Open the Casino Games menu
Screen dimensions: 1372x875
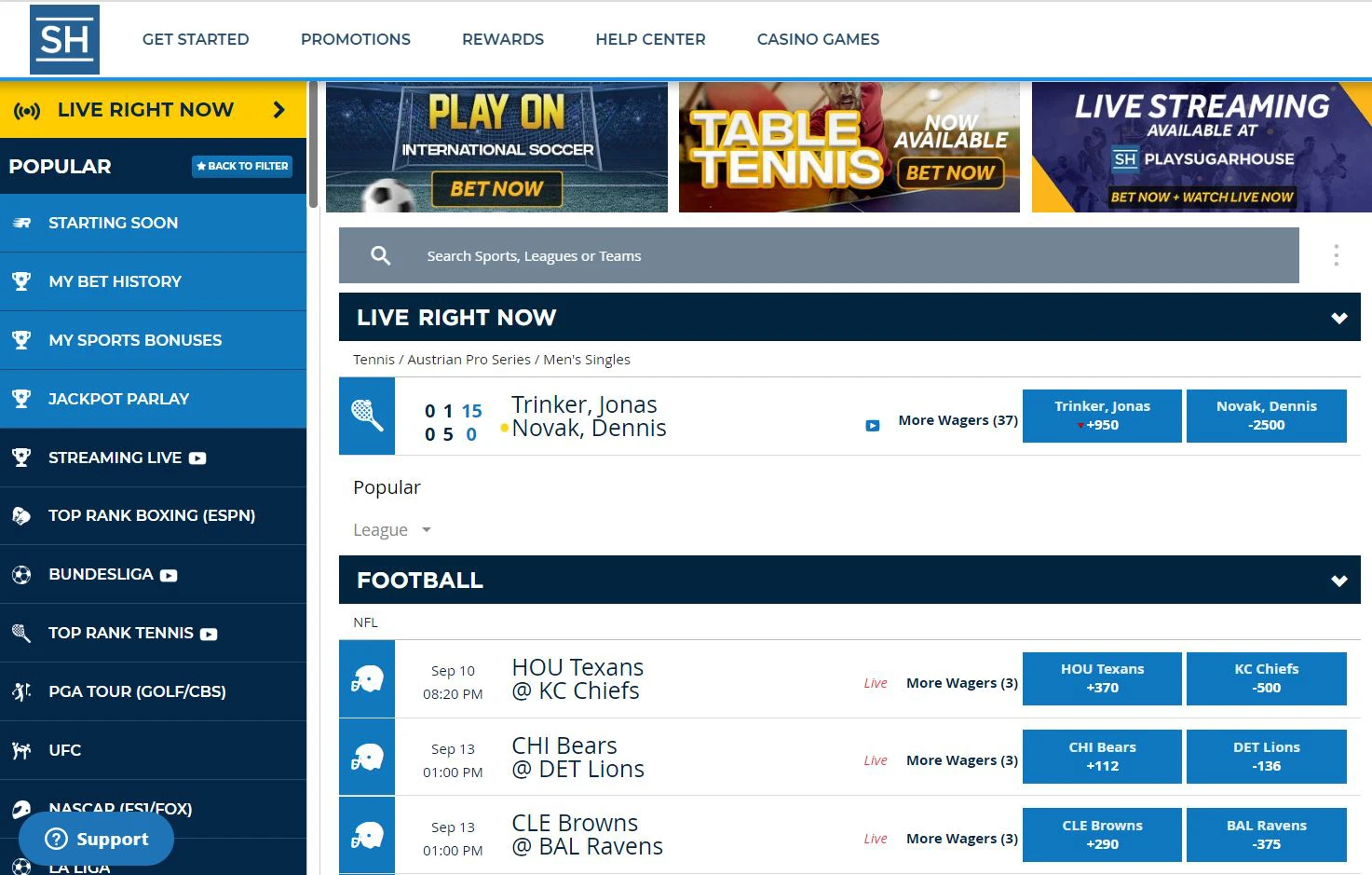tap(818, 39)
